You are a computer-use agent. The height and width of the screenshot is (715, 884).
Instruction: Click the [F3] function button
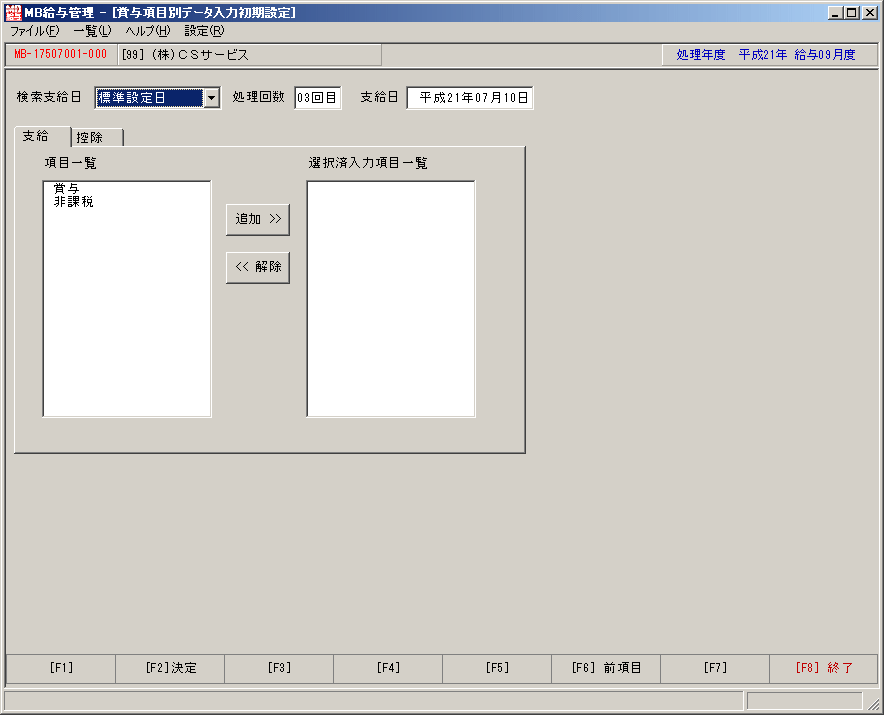pyautogui.click(x=279, y=668)
